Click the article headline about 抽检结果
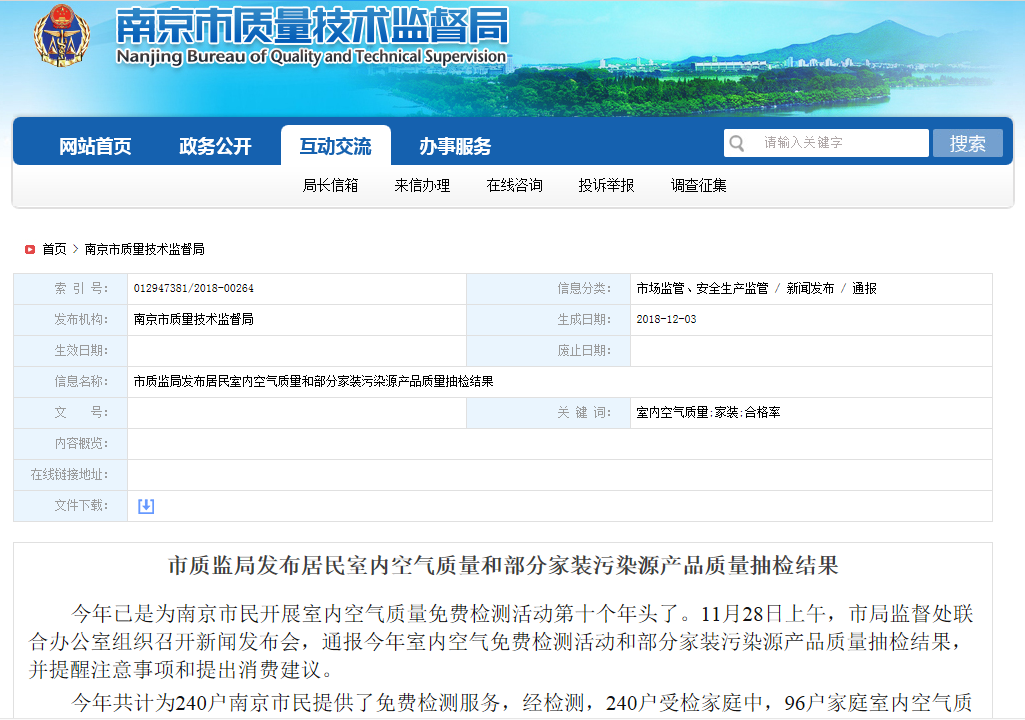The width and height of the screenshot is (1025, 720). 502,566
